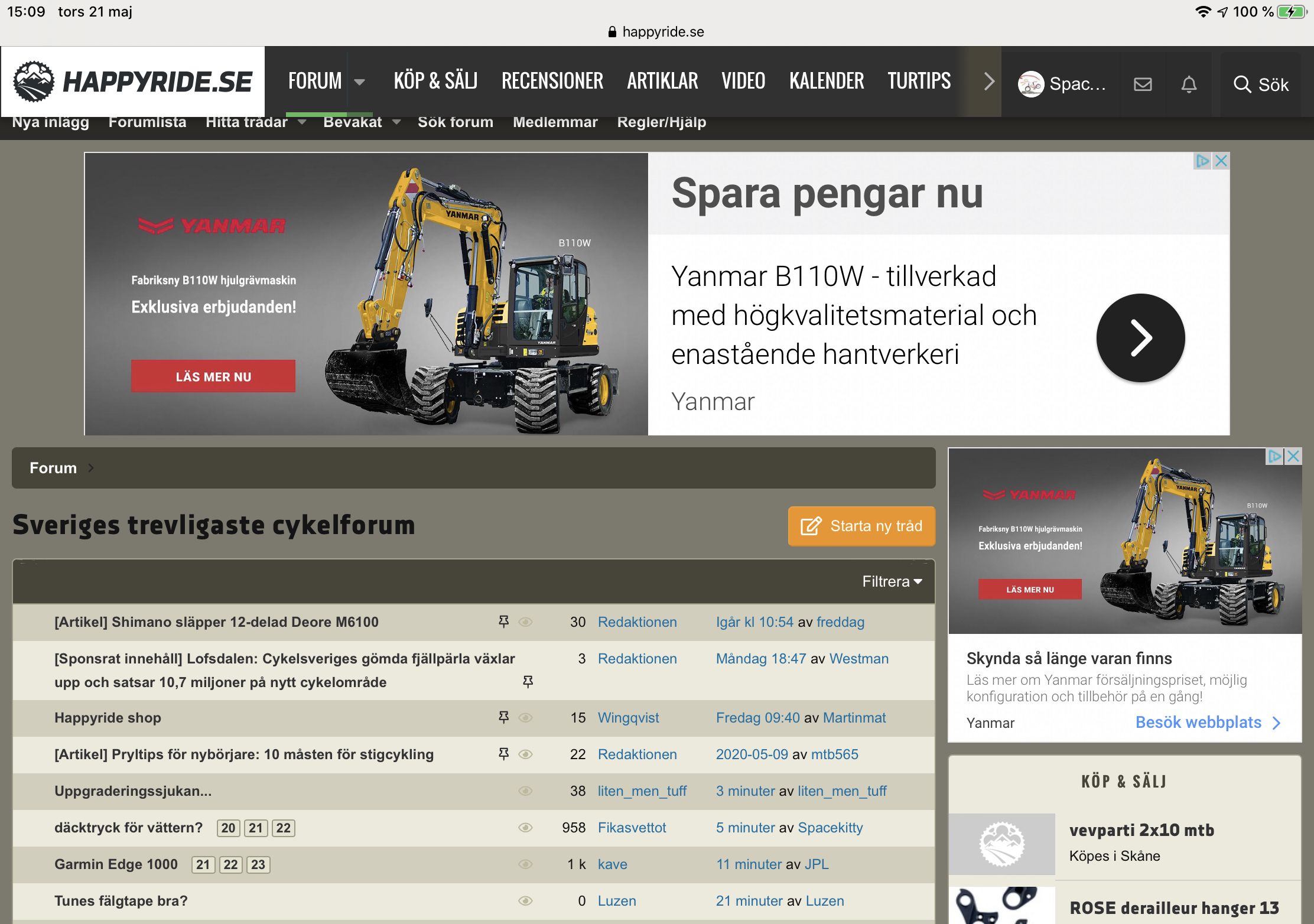This screenshot has width=1314, height=924.
Task: Open the inbox envelope icon
Action: 1143,84
